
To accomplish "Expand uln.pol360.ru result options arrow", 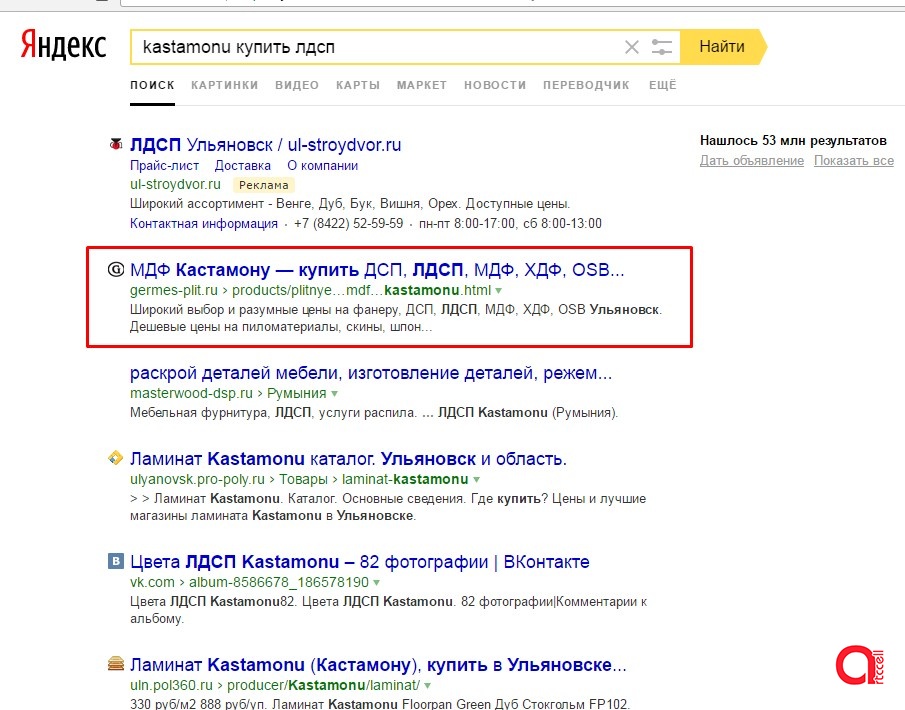I will tap(428, 686).
